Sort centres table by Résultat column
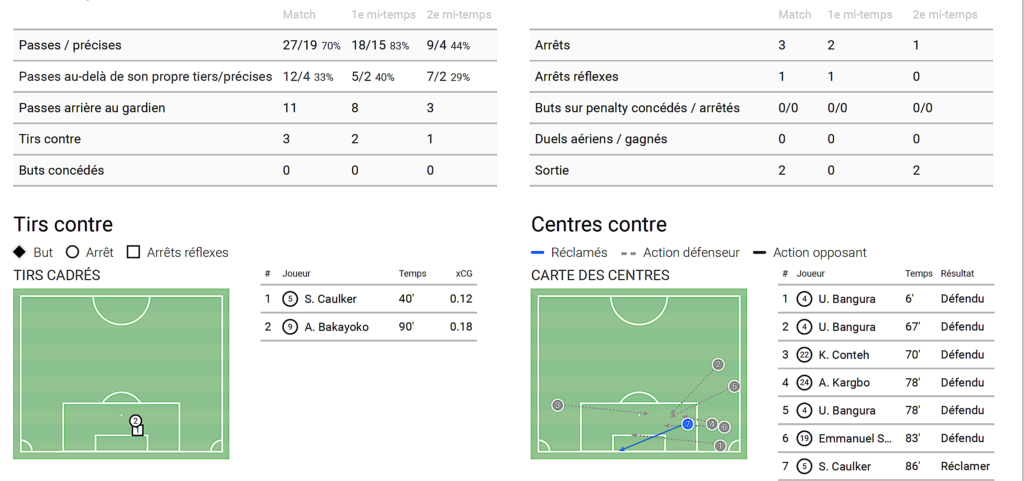This screenshot has height=481, width=1024. (957, 274)
